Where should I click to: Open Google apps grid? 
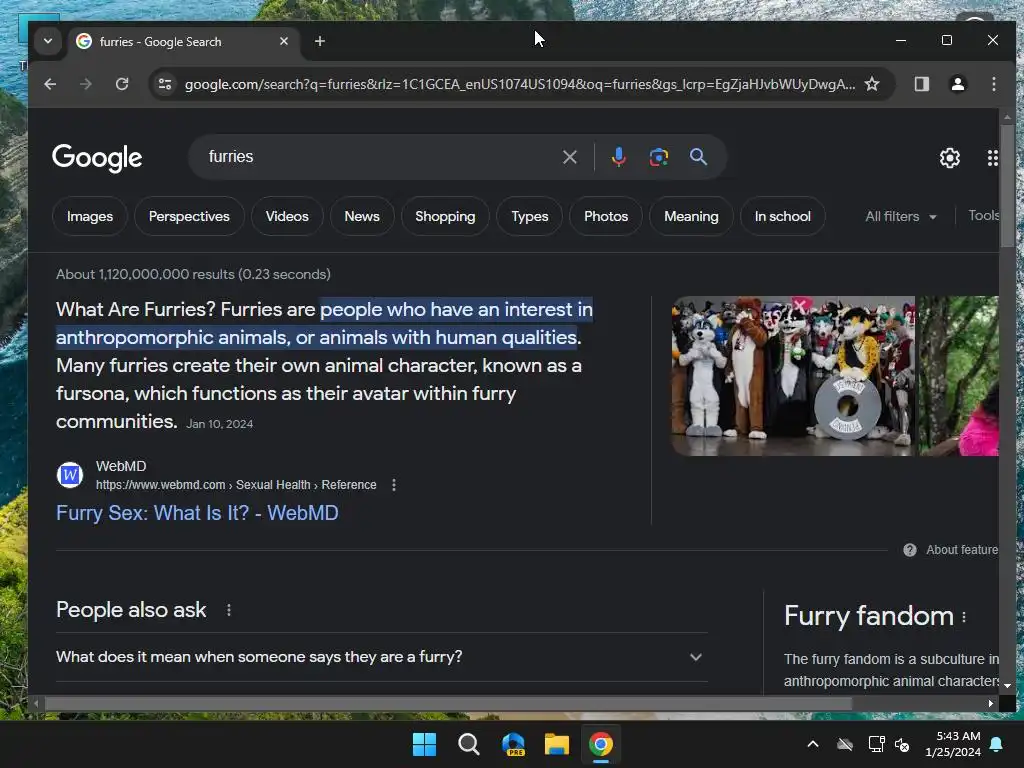pos(992,157)
